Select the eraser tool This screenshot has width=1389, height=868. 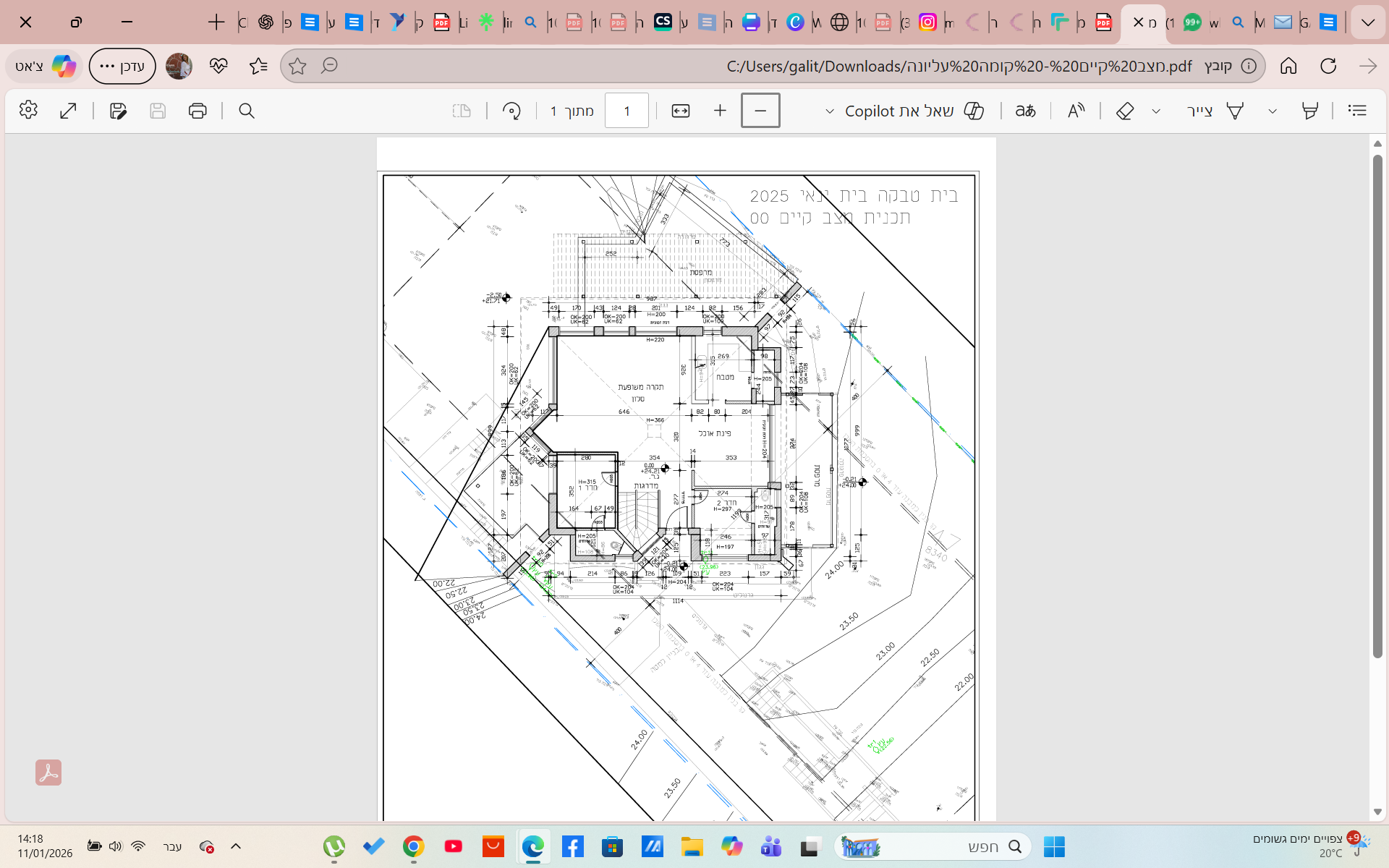(x=1125, y=111)
